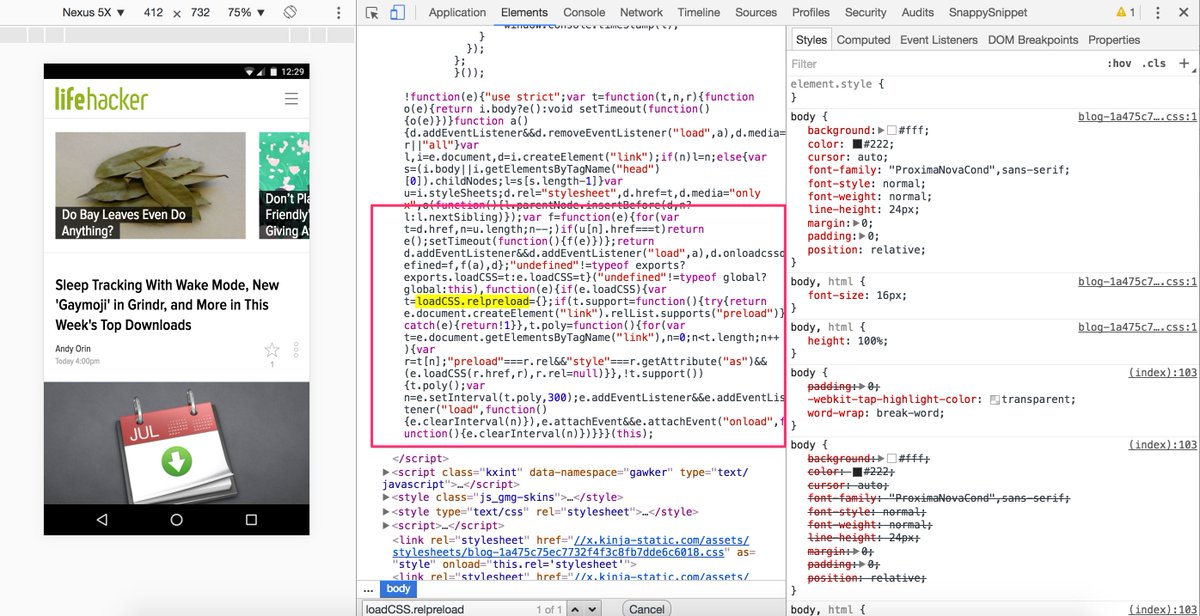Cancel the Elements search
Viewport: 1200px width, 616px height.
pos(646,609)
